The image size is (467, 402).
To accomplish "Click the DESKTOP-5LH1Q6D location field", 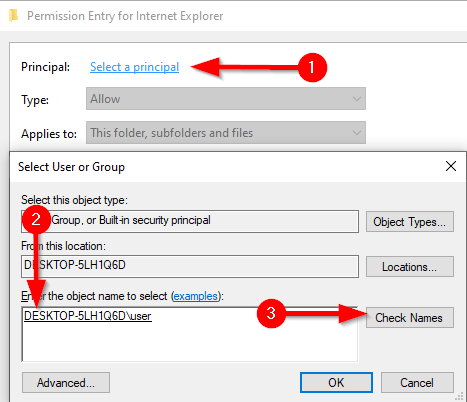I will (x=190, y=266).
